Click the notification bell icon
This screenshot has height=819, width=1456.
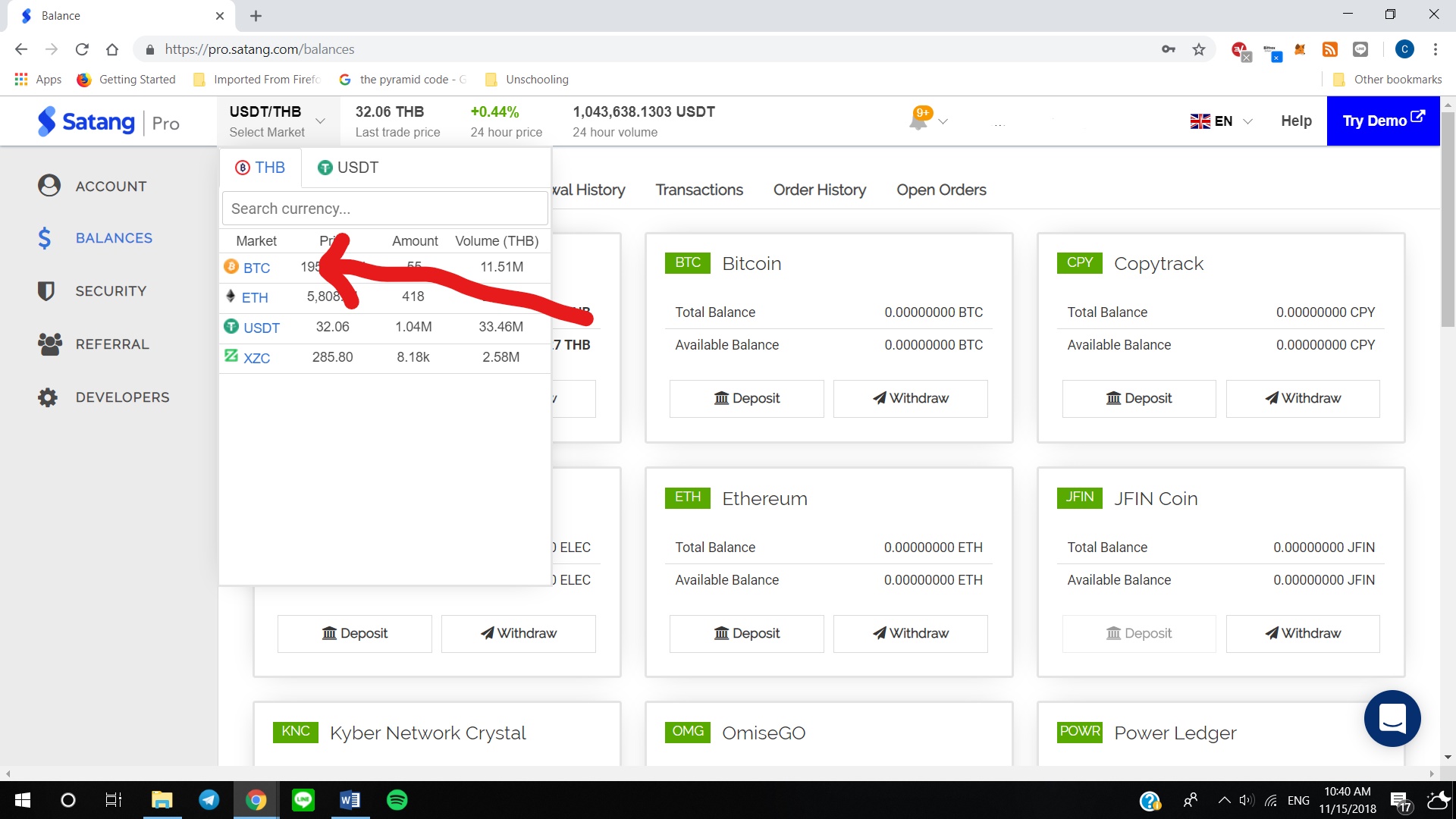tap(918, 121)
